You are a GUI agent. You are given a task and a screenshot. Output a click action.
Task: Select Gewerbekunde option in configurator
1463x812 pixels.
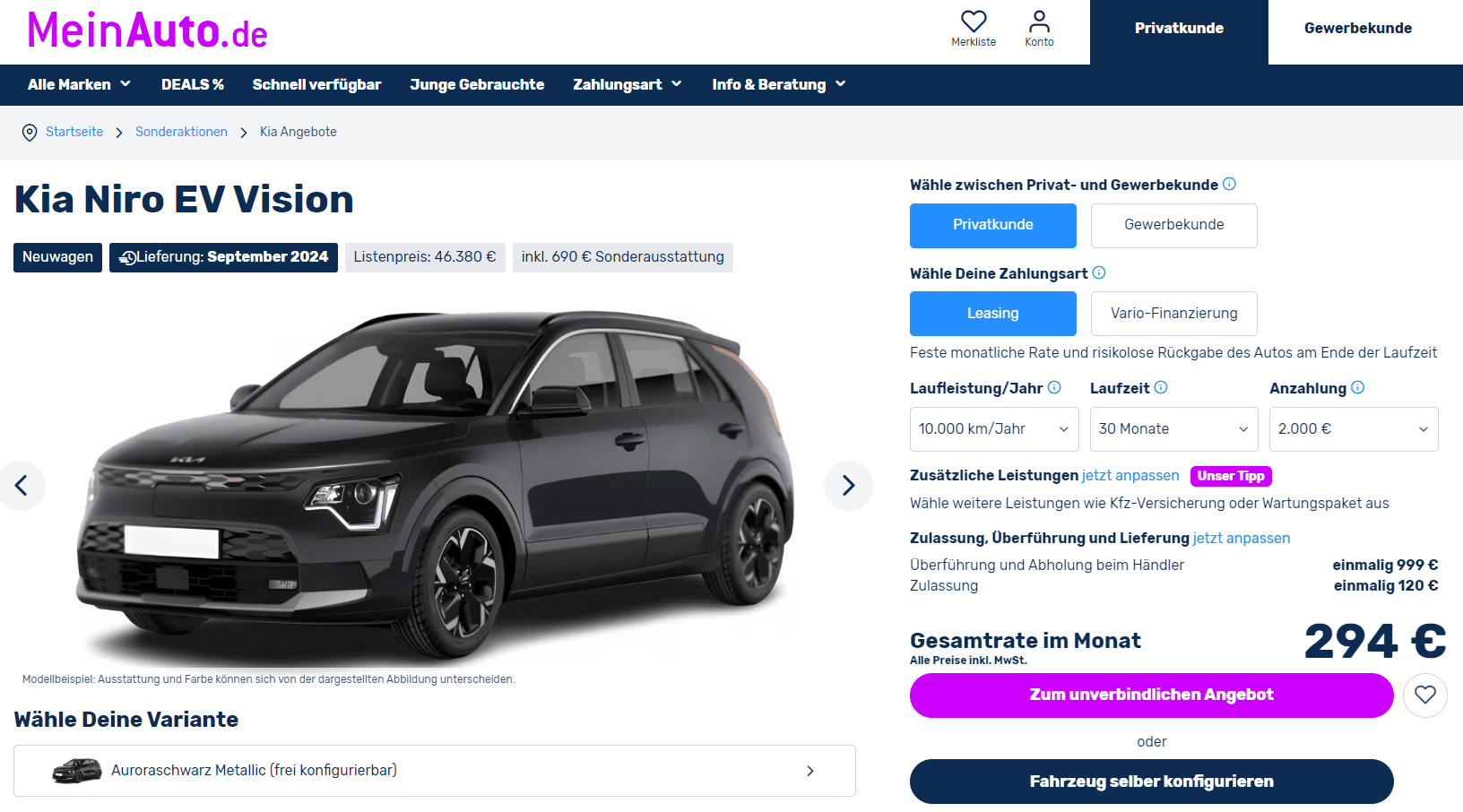(1174, 225)
